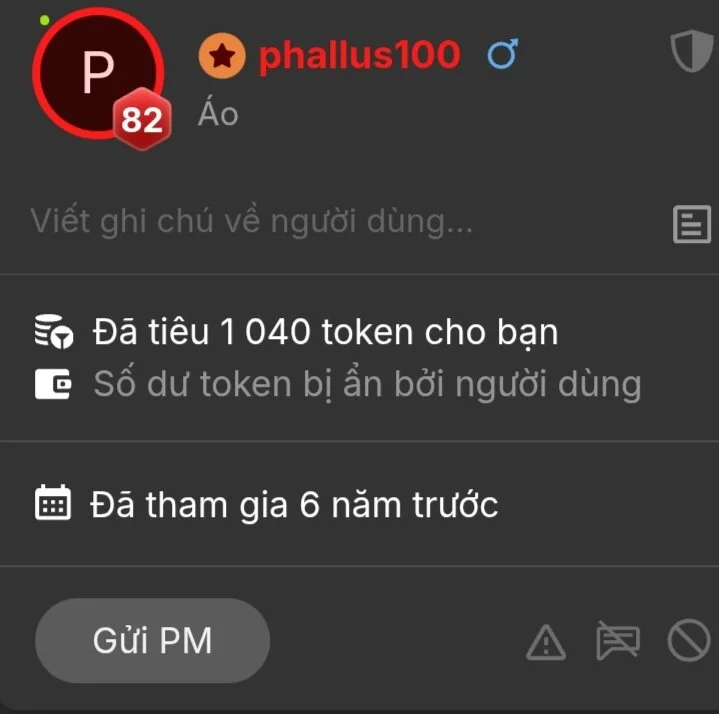Click Gửi PM button
Image resolution: width=719 pixels, height=714 pixels.
pyautogui.click(x=152, y=640)
